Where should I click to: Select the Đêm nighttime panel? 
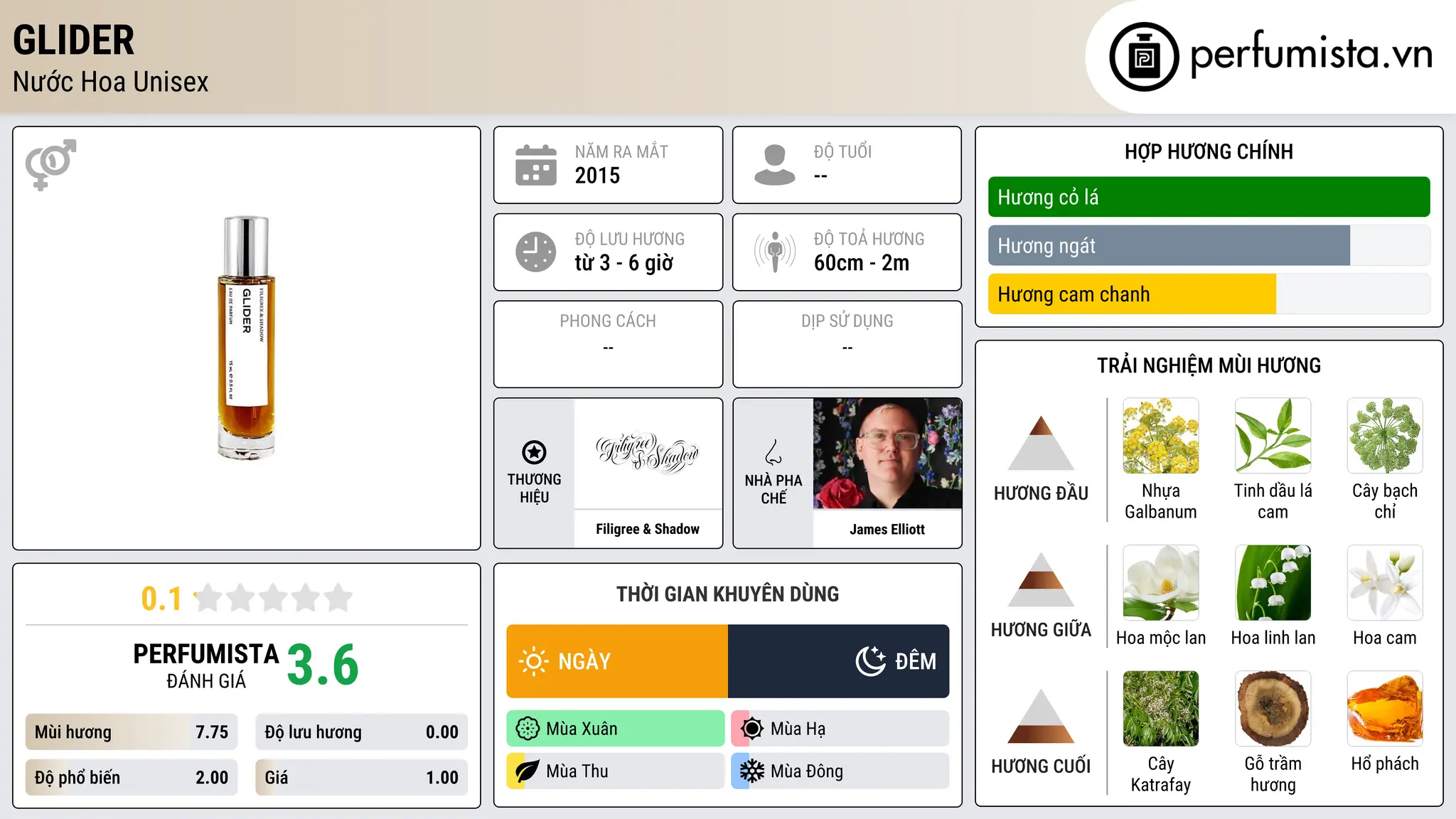[838, 661]
